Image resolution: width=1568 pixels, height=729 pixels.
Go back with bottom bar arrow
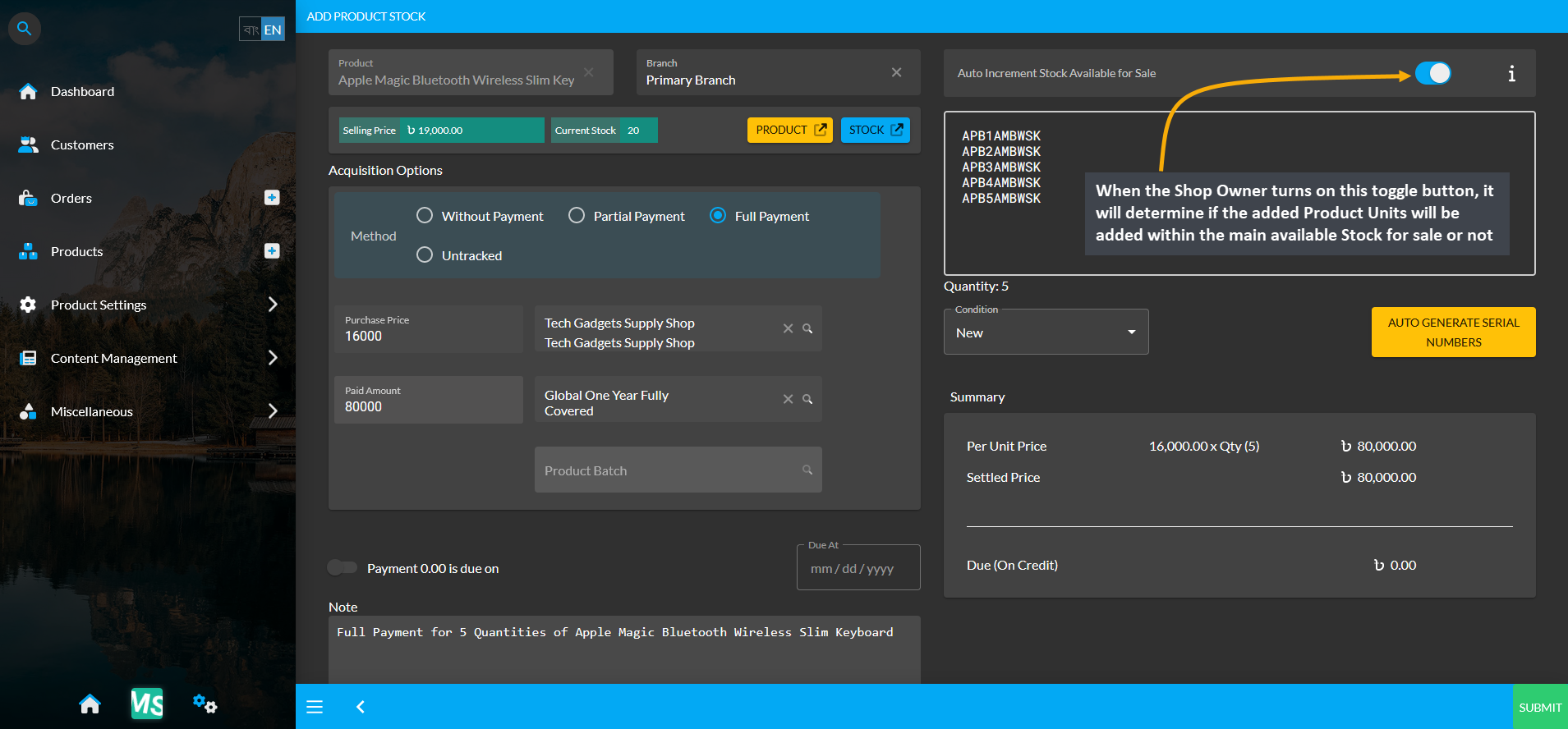(x=360, y=707)
